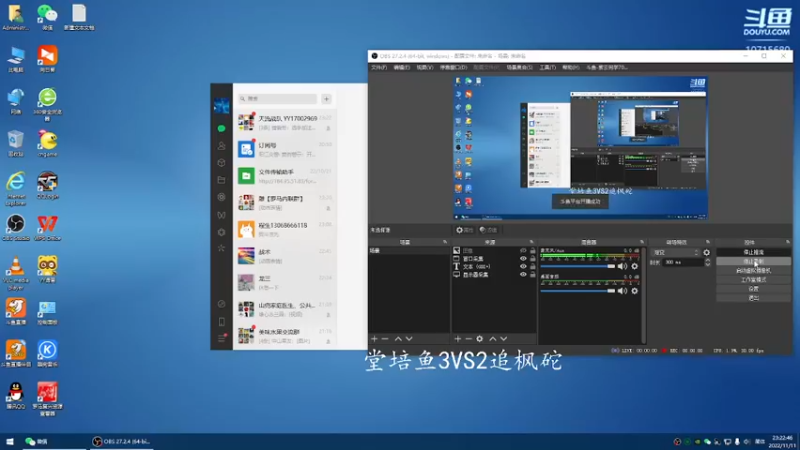Toggle visibility of 显示器采集 source

(523, 274)
